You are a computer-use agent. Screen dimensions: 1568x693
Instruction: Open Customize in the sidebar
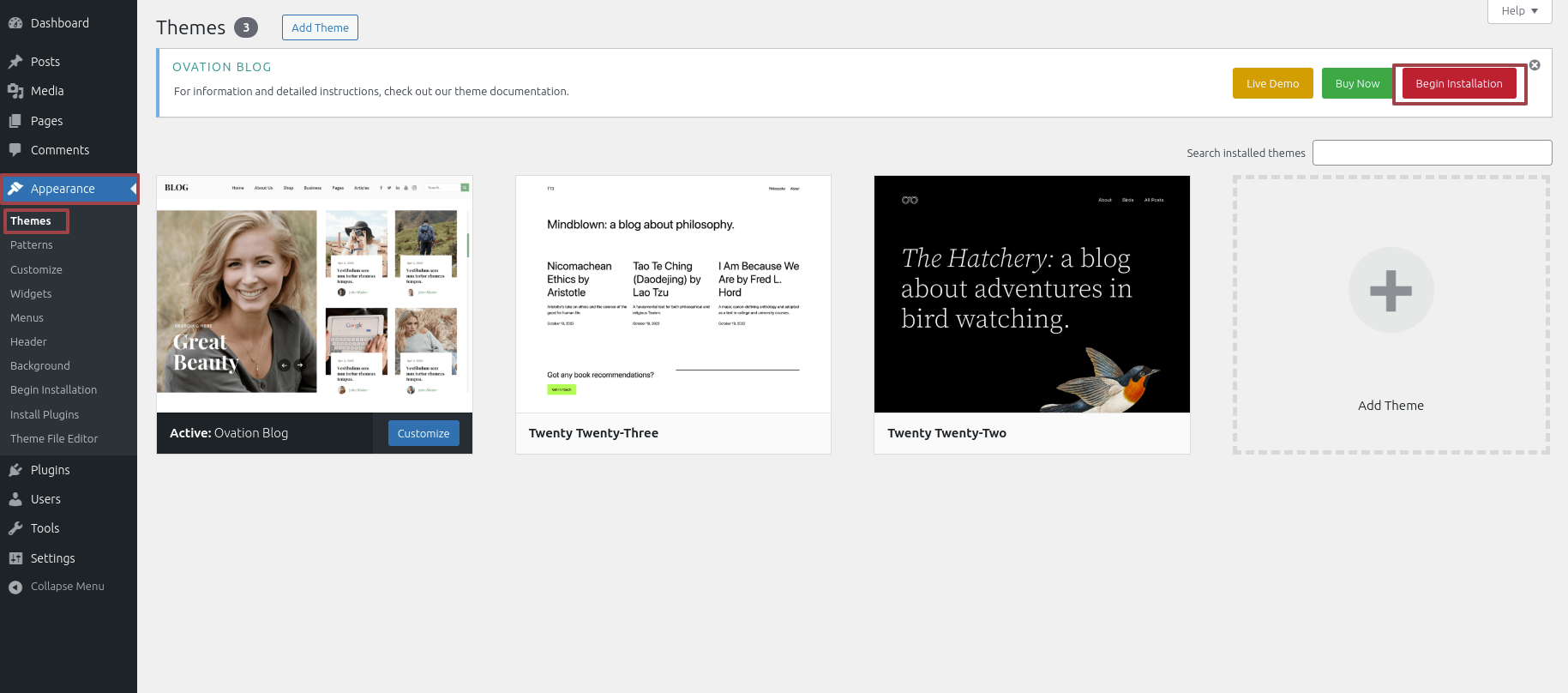(36, 269)
